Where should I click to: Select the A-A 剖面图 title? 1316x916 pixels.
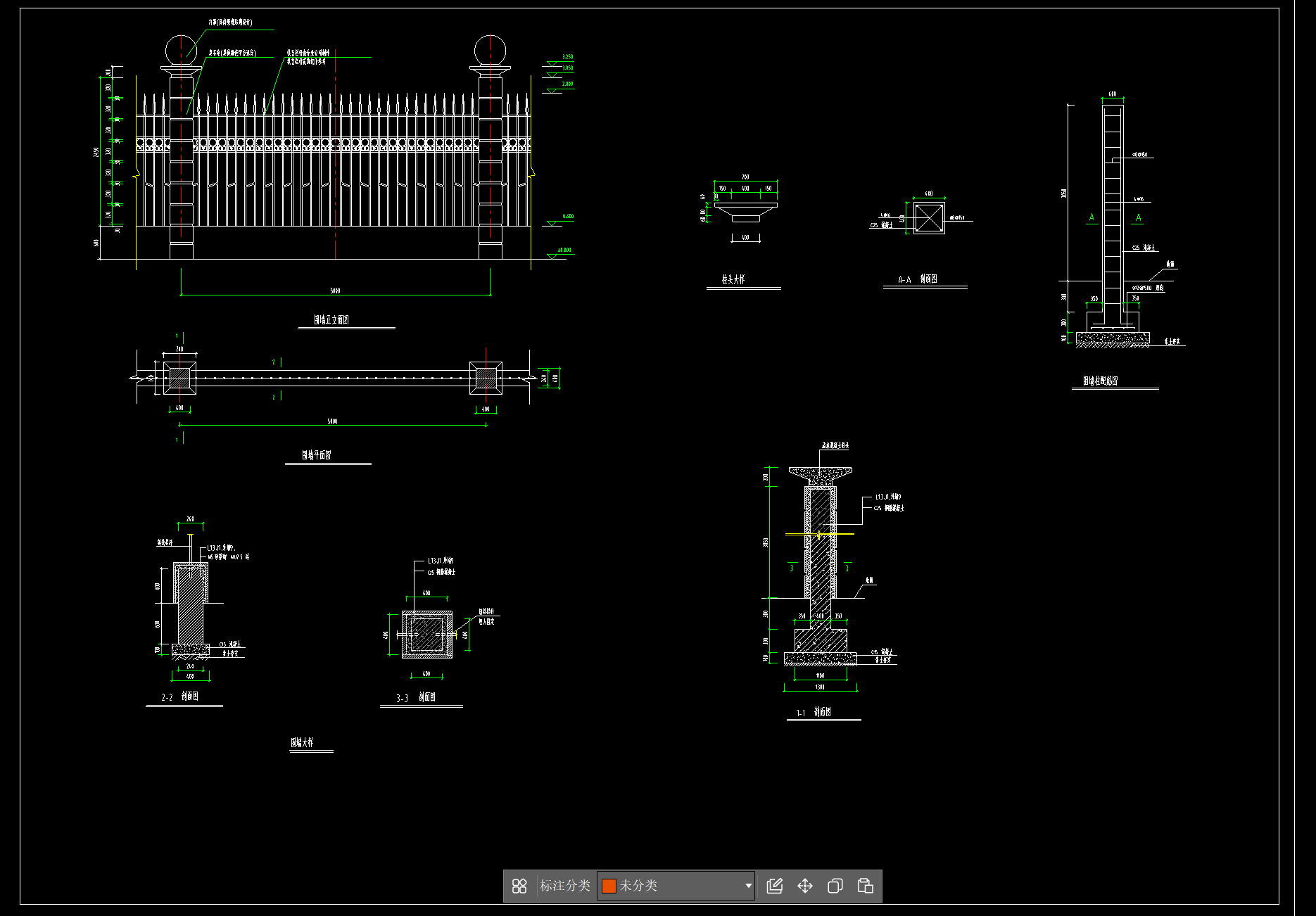918,279
